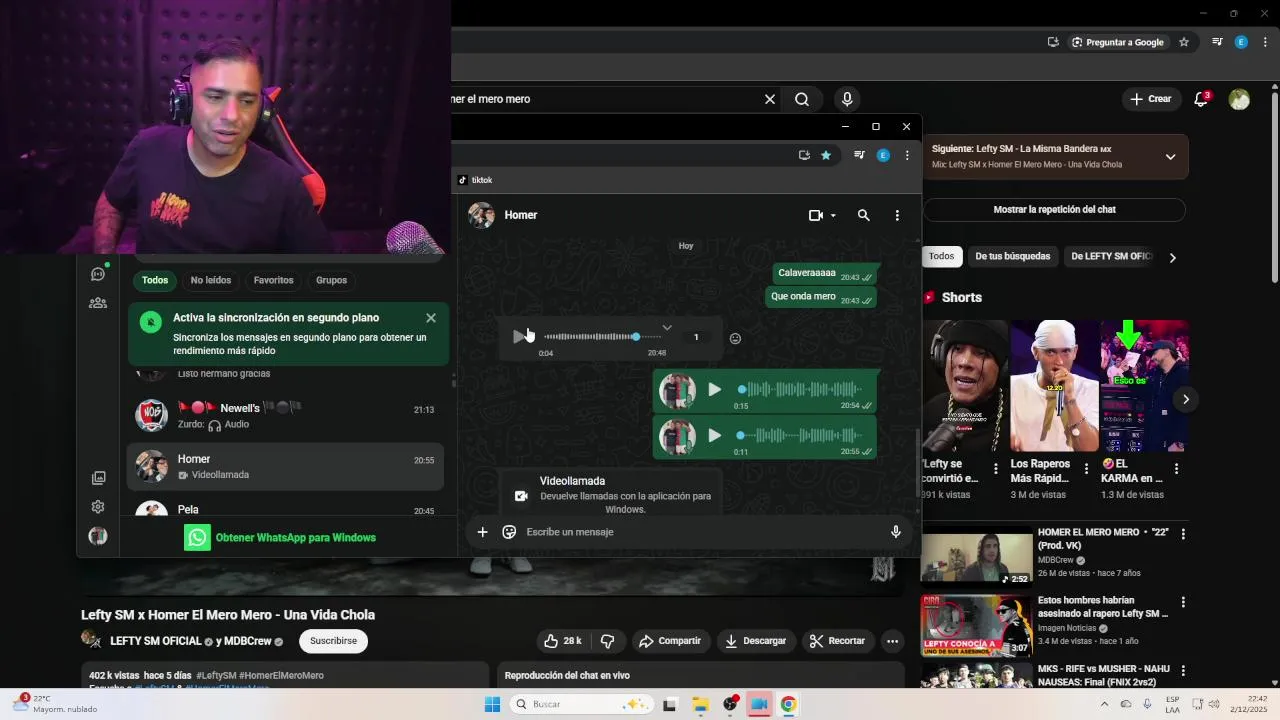This screenshot has height=720, width=1280.
Task: Open WhatsApp browser window's three-dot menu
Action: [907, 155]
